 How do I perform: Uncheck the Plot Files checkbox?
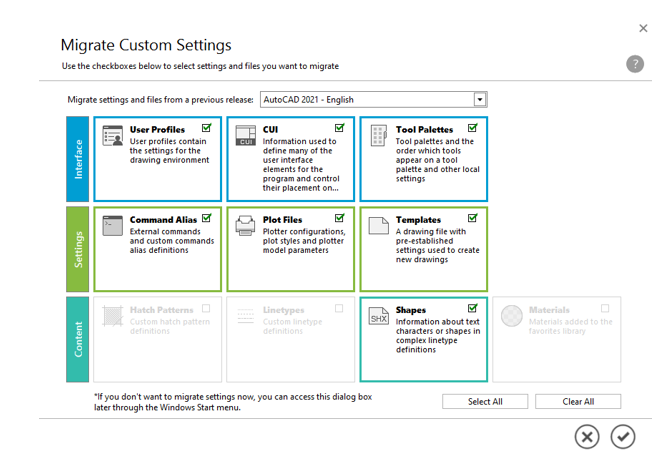click(340, 218)
